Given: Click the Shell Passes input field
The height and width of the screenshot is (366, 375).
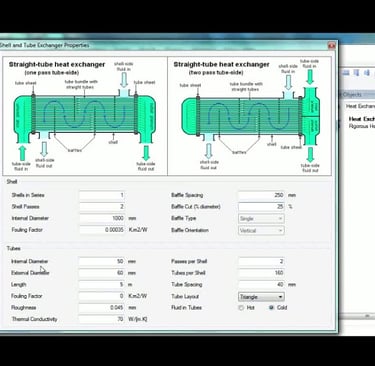Looking at the screenshot, I should (x=102, y=207).
